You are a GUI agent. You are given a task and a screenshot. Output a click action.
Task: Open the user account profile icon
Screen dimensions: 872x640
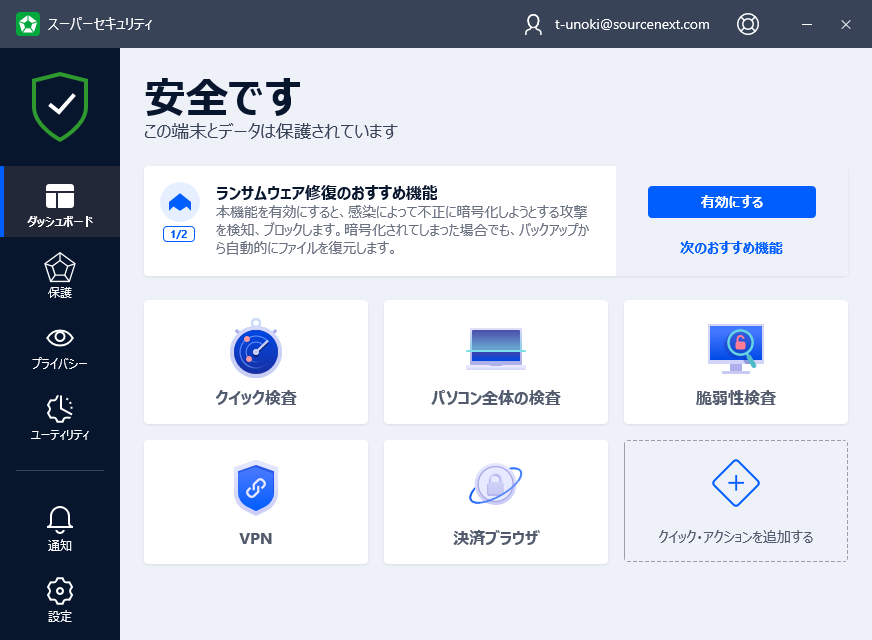pyautogui.click(x=533, y=24)
